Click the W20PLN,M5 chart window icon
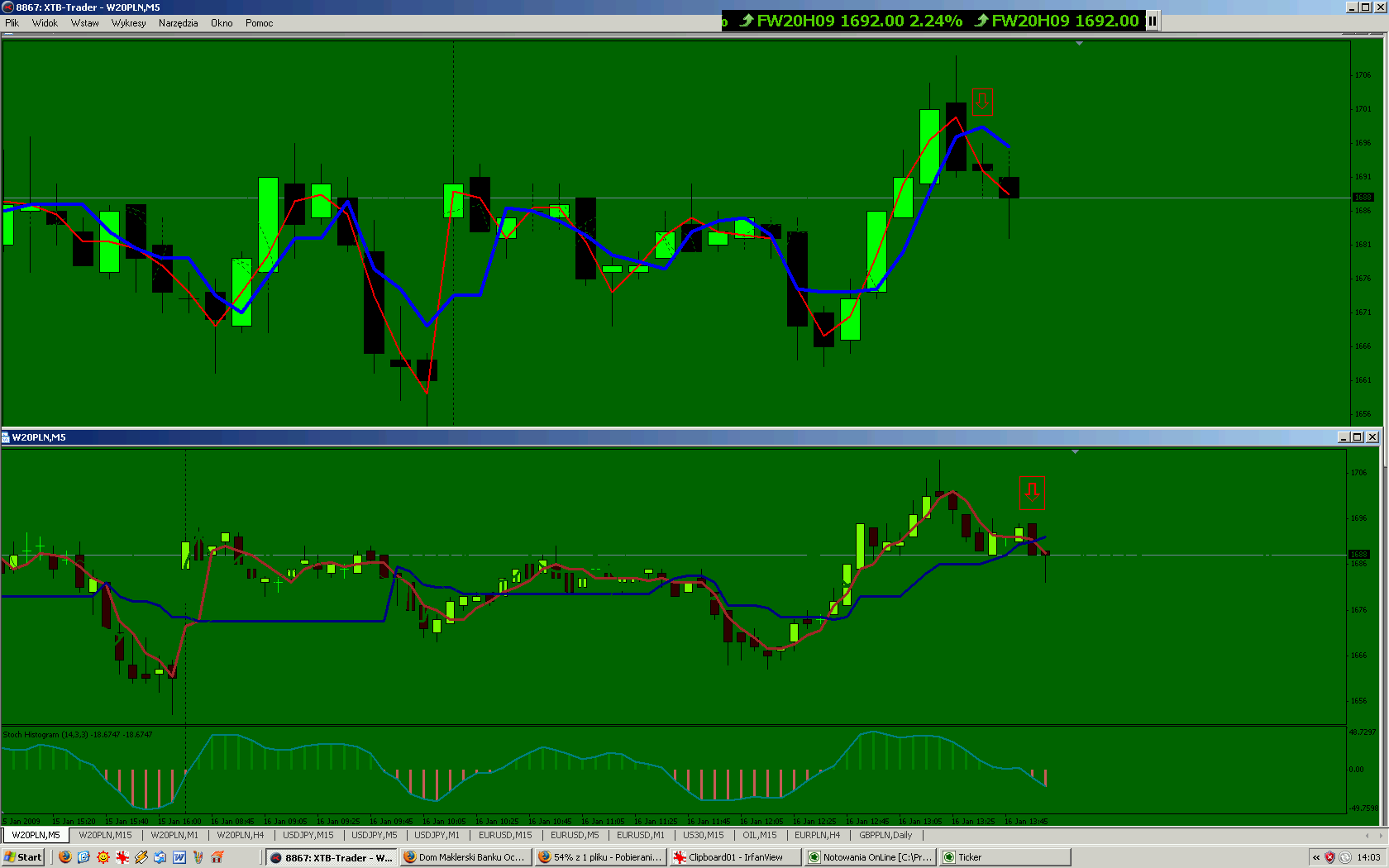The image size is (1389, 868). click(6, 437)
